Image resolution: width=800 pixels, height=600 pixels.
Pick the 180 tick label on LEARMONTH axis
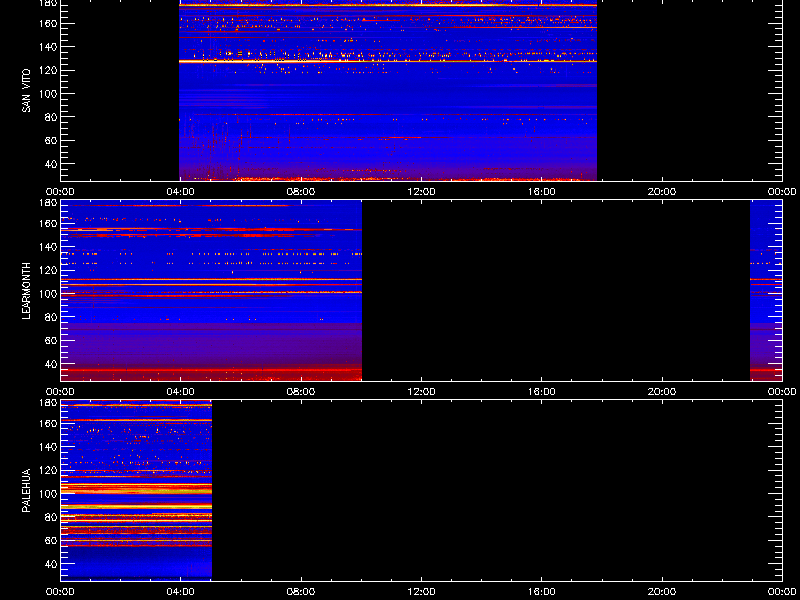click(x=49, y=203)
